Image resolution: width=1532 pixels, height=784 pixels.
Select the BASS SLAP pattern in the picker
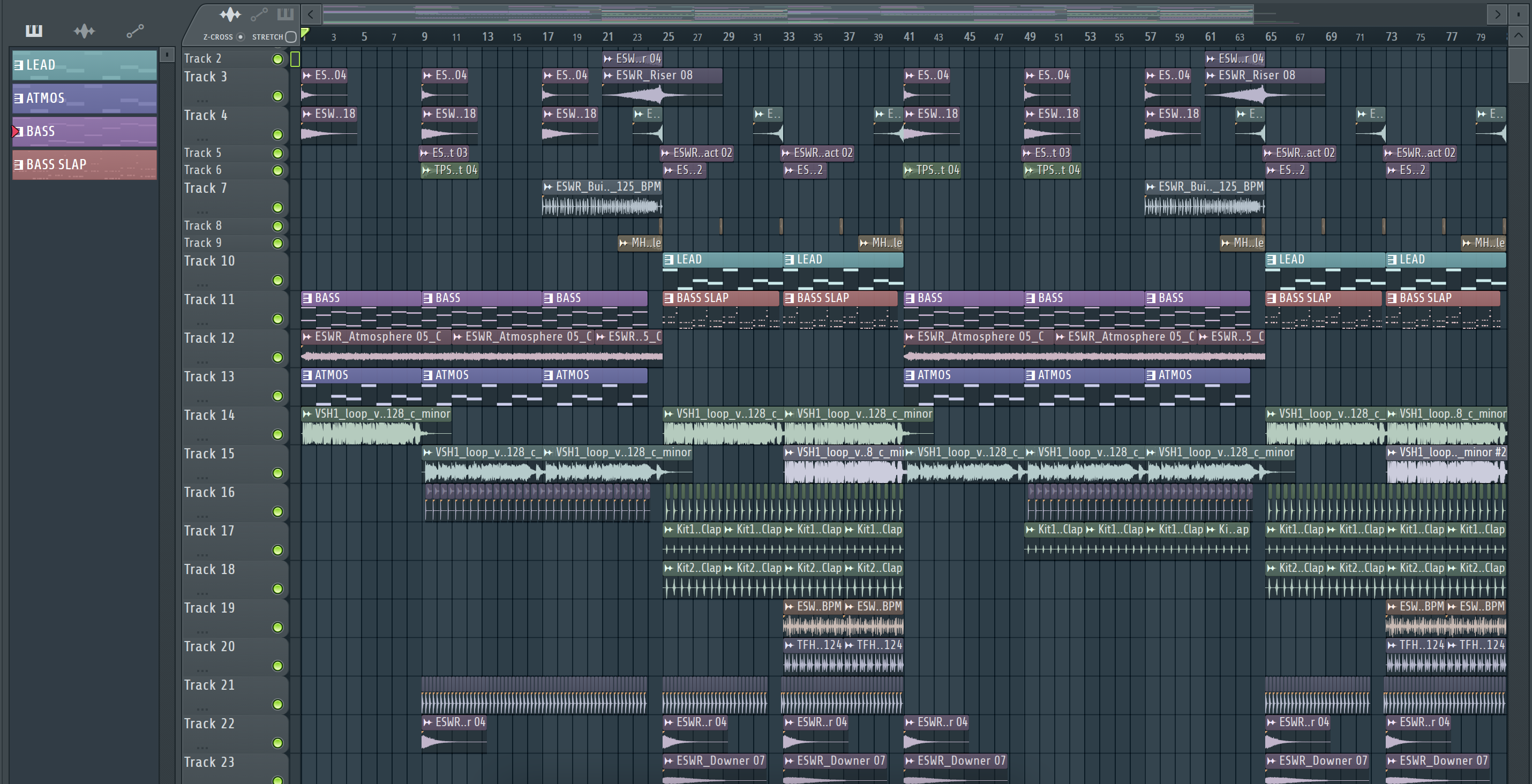85,165
